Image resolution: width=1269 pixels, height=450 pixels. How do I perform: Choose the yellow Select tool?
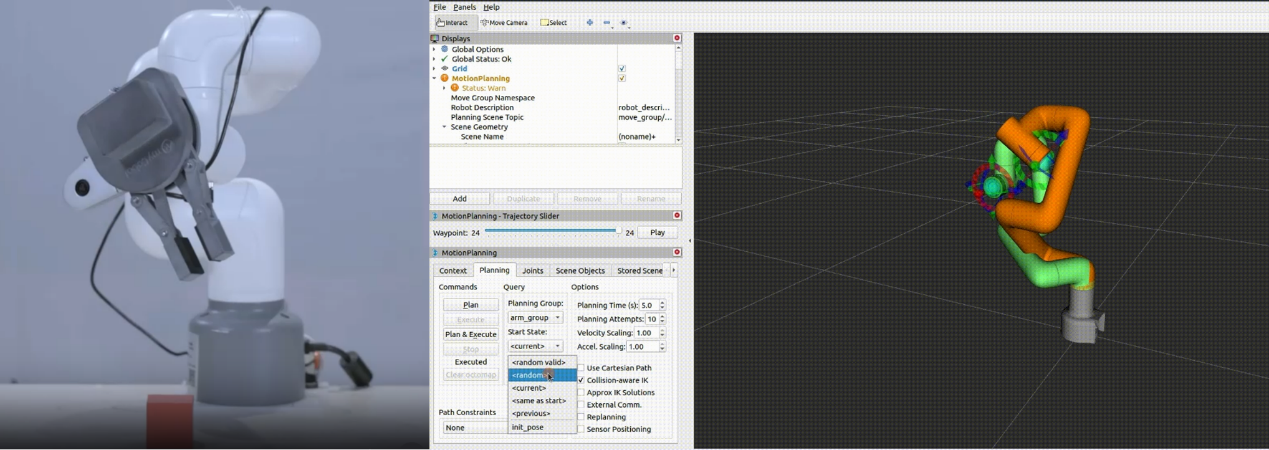coord(554,22)
